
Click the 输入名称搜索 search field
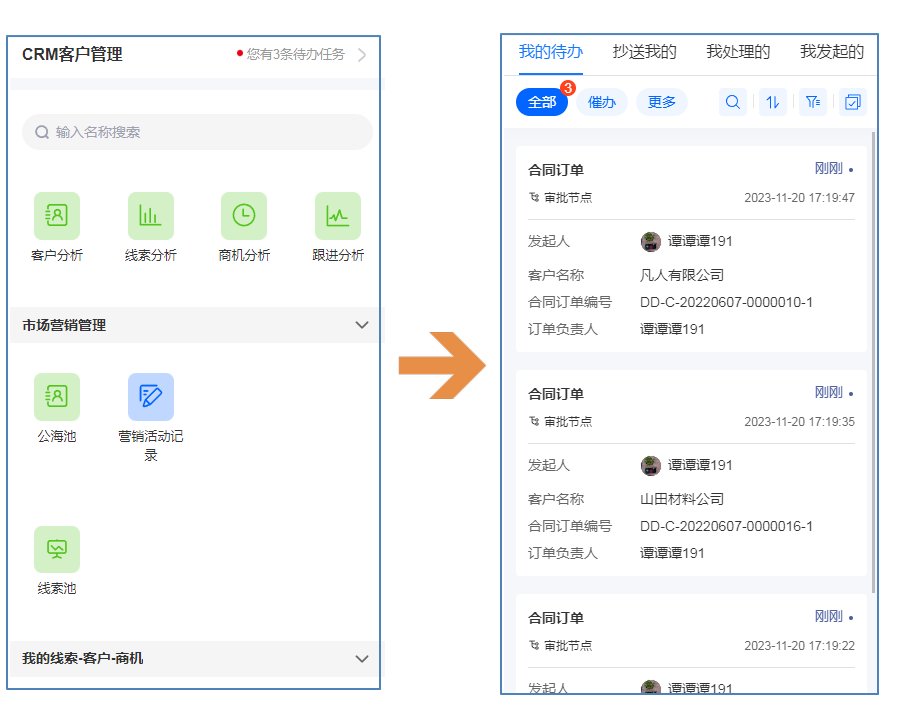coord(197,132)
